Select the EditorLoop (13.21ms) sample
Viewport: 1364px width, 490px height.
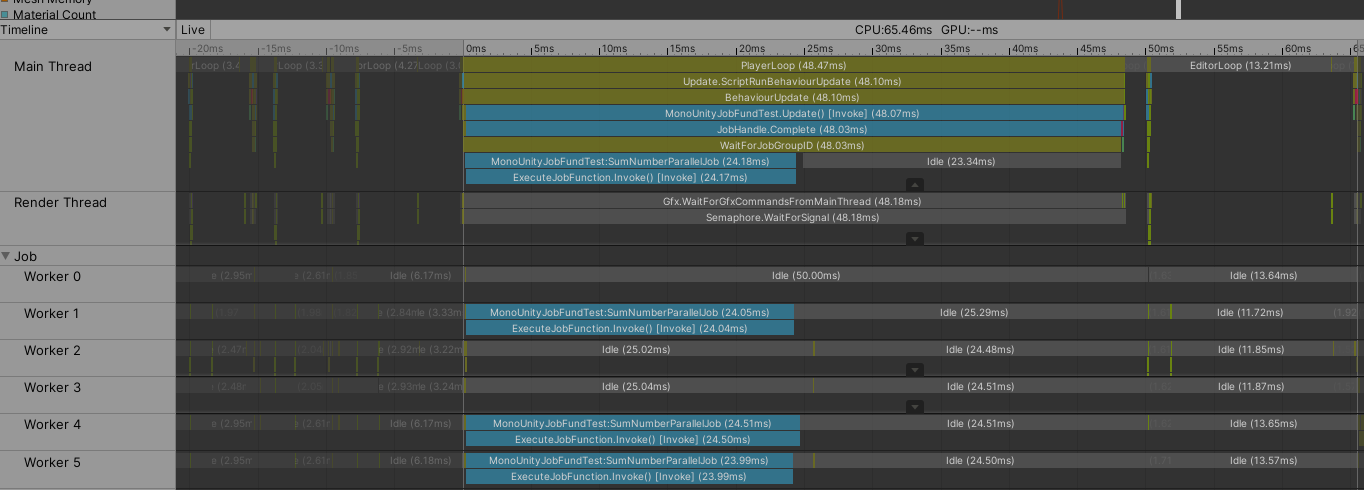pos(1240,65)
